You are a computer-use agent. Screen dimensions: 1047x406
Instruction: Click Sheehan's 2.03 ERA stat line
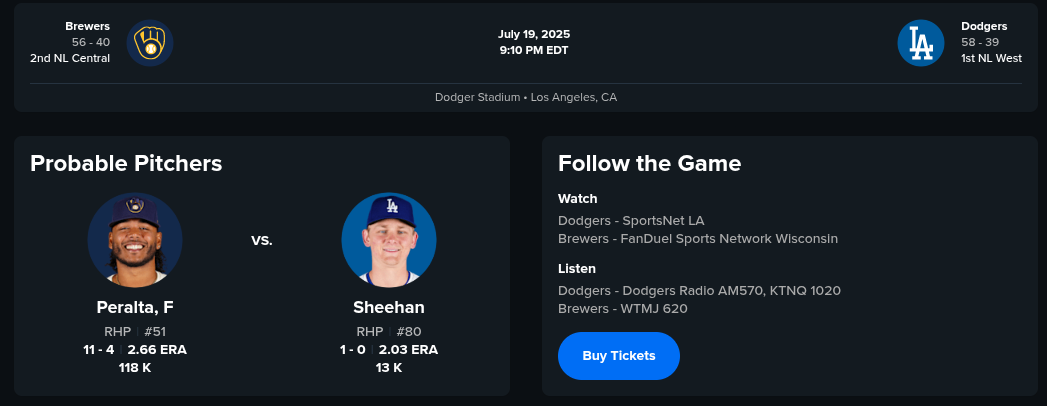389,350
